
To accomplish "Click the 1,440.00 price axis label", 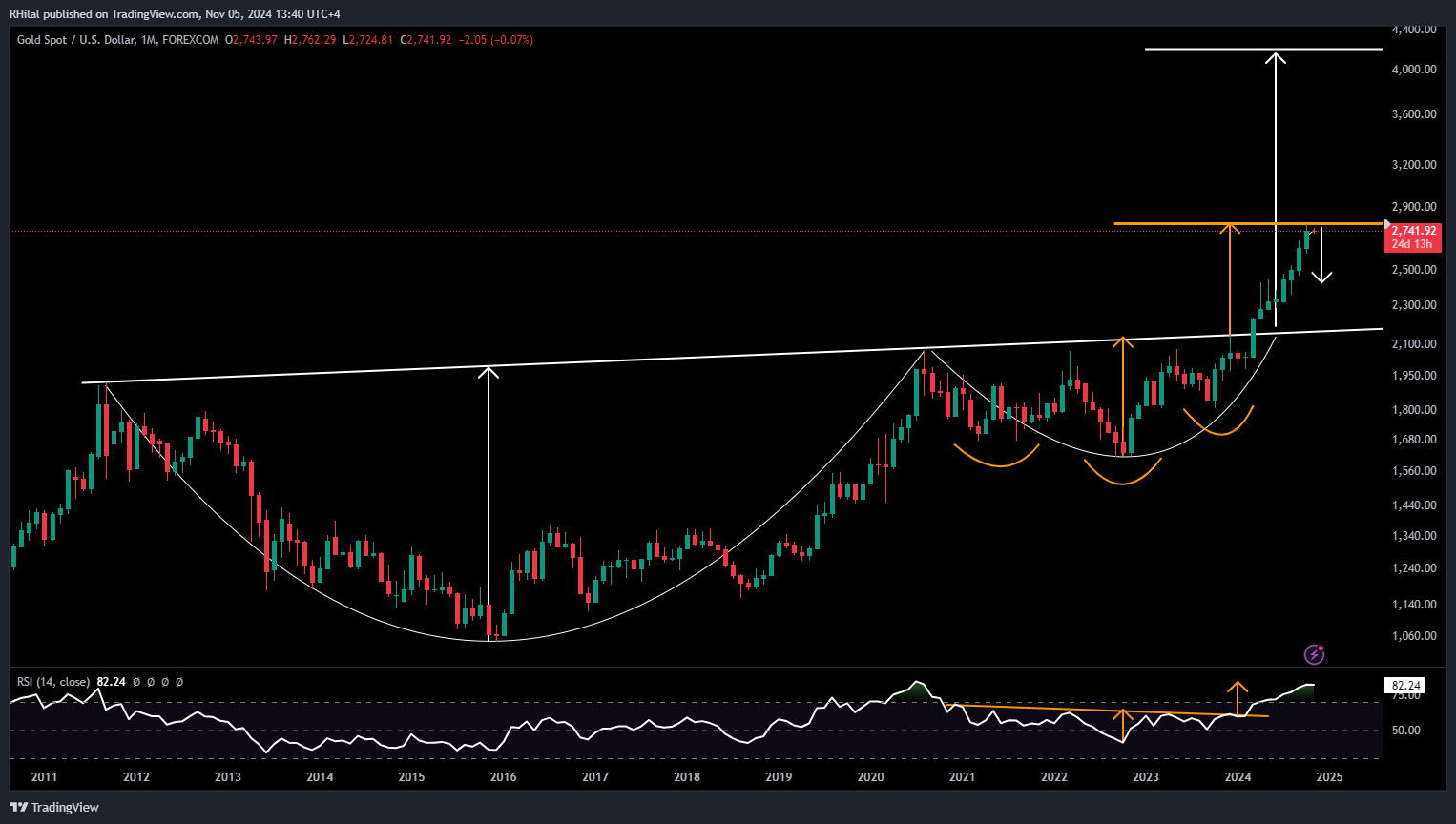I will (x=1414, y=505).
